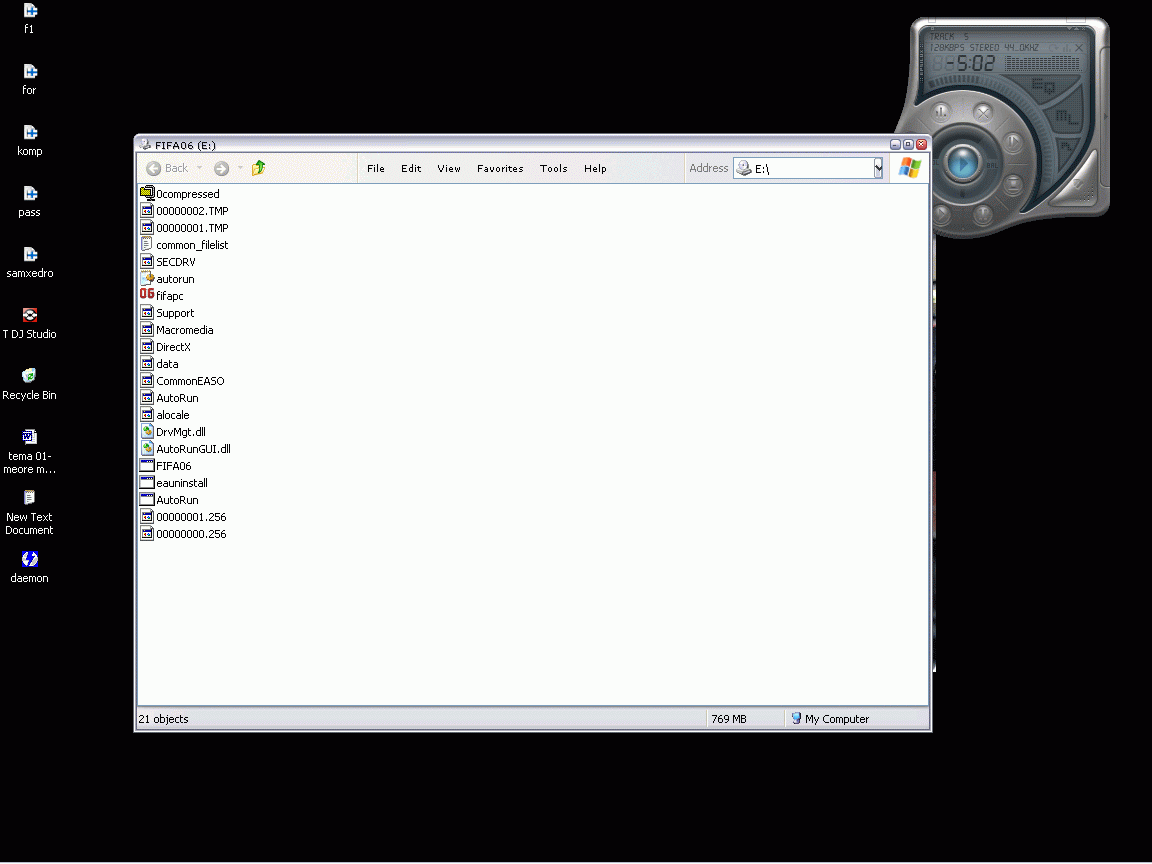Select the komp desktop icon
Image resolution: width=1152 pixels, height=864 pixels.
(29, 133)
